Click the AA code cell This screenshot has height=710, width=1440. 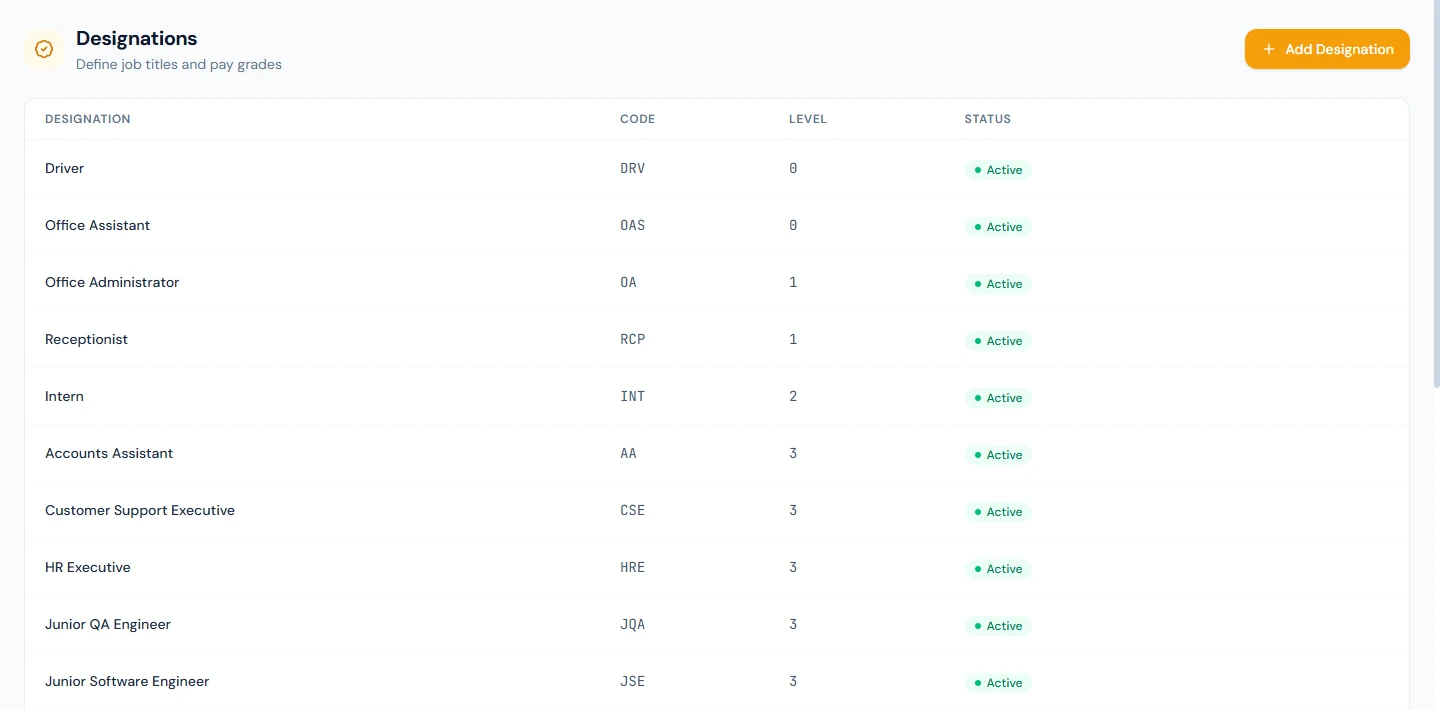click(x=628, y=453)
